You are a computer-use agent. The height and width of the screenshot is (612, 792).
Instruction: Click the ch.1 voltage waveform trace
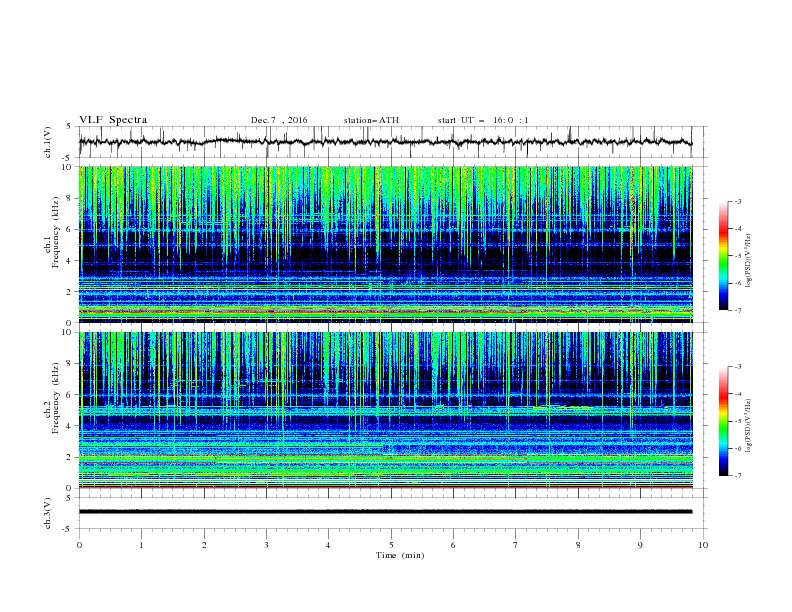(x=385, y=142)
